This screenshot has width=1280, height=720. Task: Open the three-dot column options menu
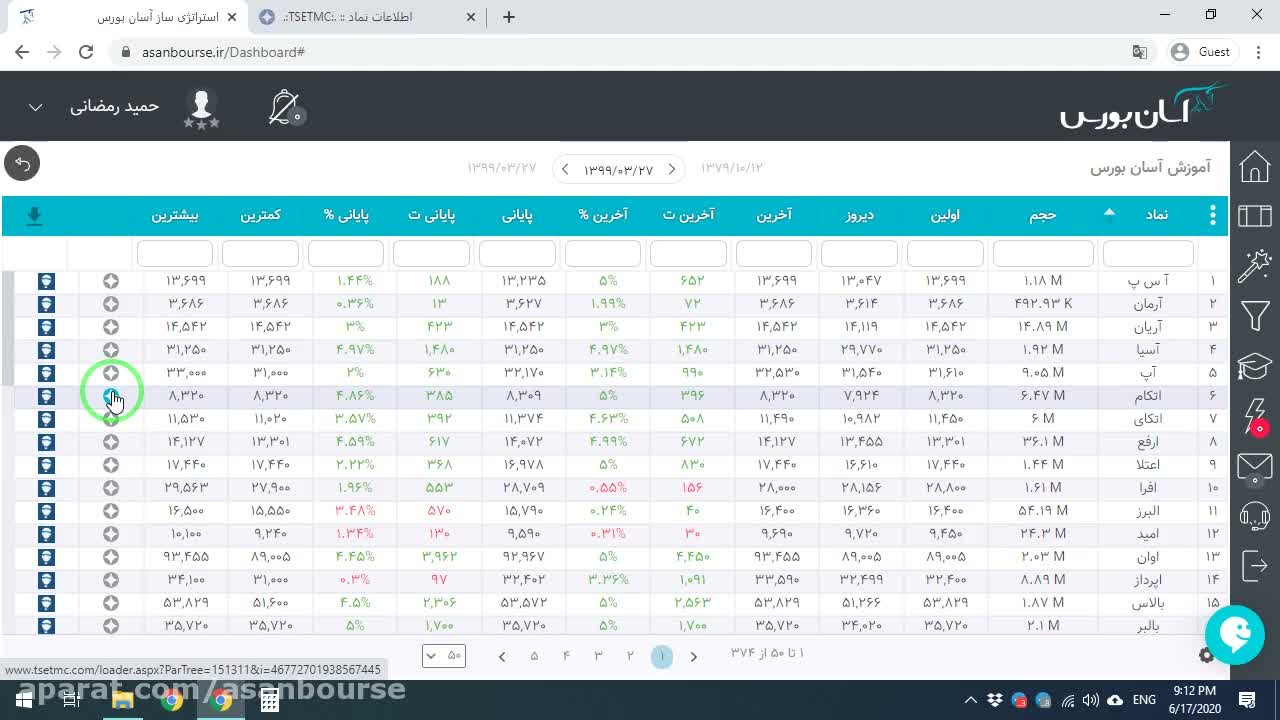[x=1212, y=215]
